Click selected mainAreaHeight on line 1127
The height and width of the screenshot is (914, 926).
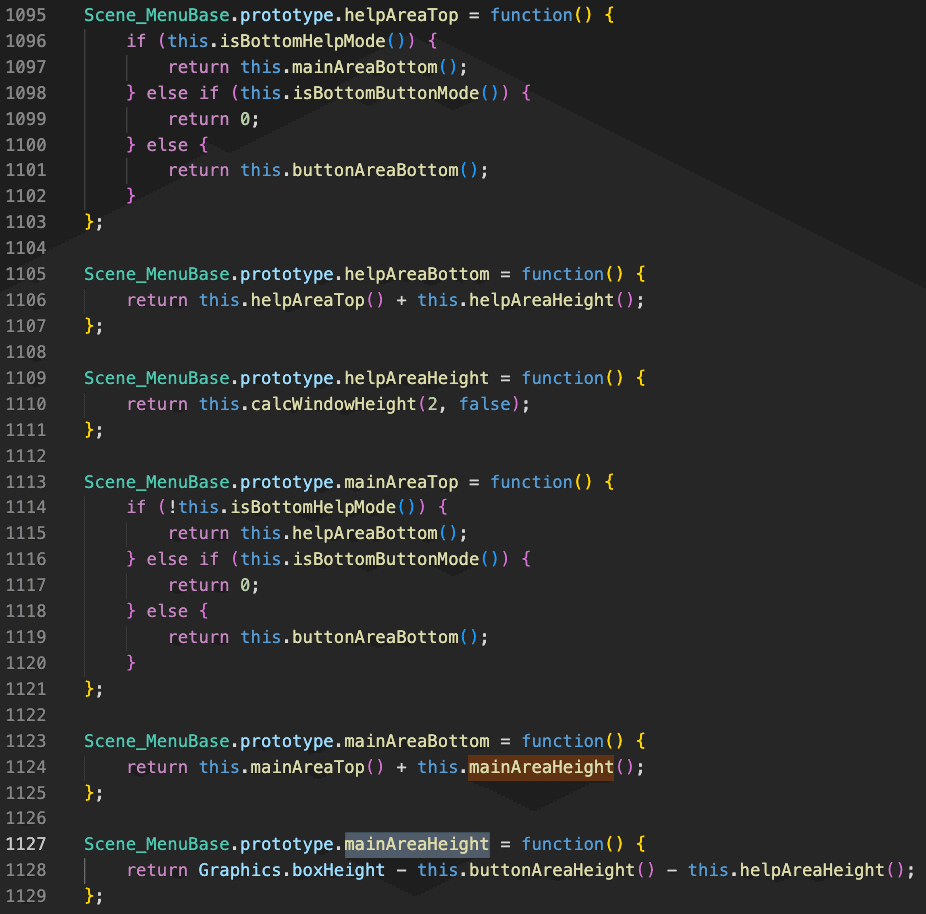(x=416, y=844)
